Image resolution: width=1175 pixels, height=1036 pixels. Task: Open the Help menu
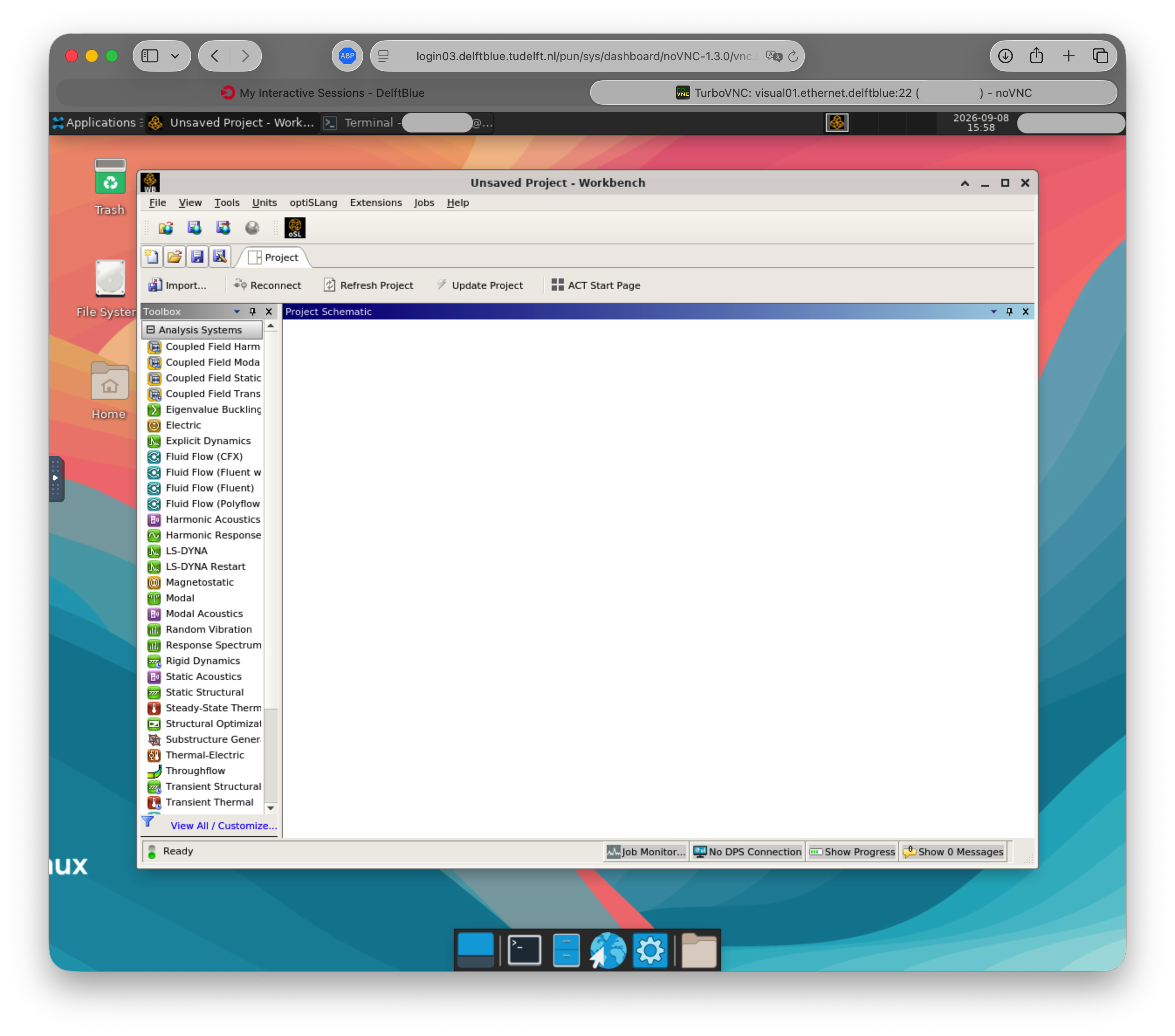457,203
